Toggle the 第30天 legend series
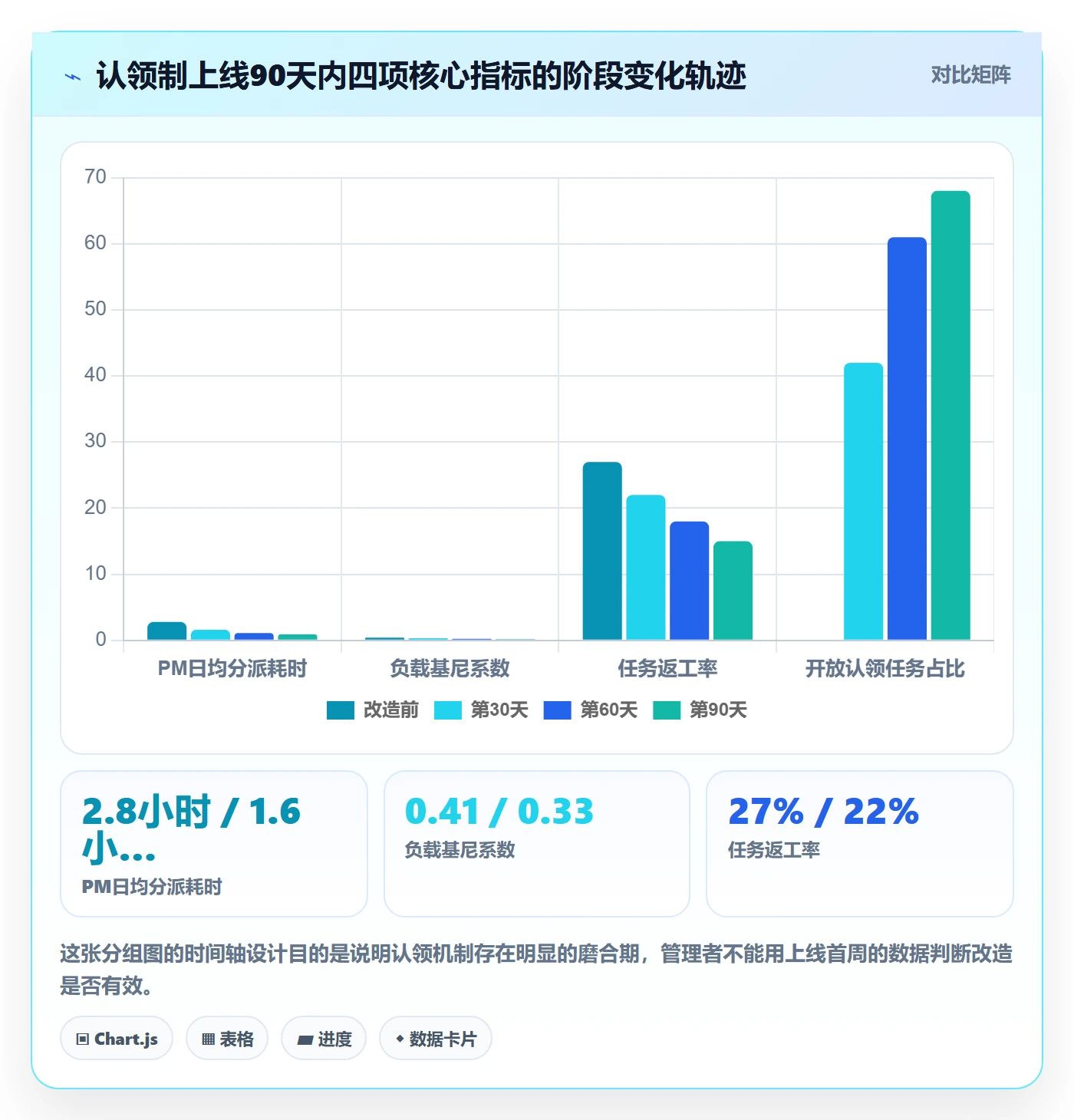 click(x=481, y=710)
